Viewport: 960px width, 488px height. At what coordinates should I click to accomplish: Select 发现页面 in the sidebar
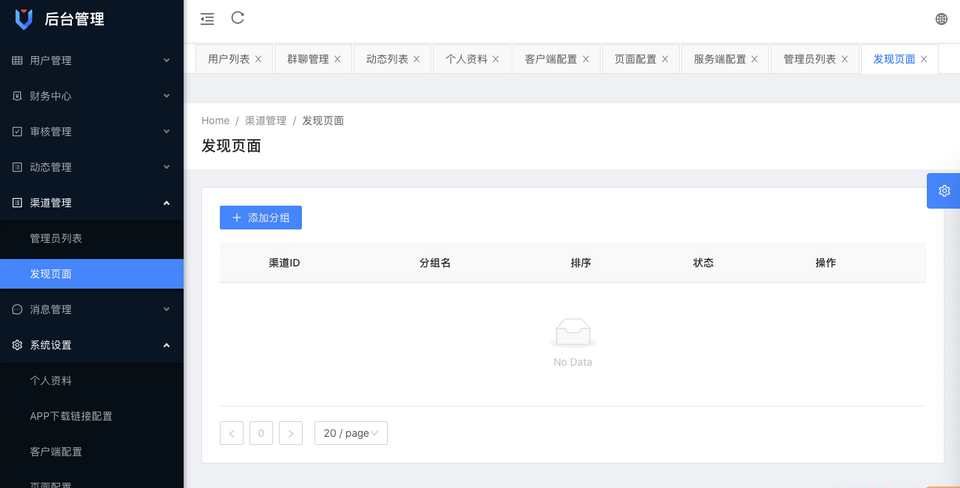[x=92, y=274]
